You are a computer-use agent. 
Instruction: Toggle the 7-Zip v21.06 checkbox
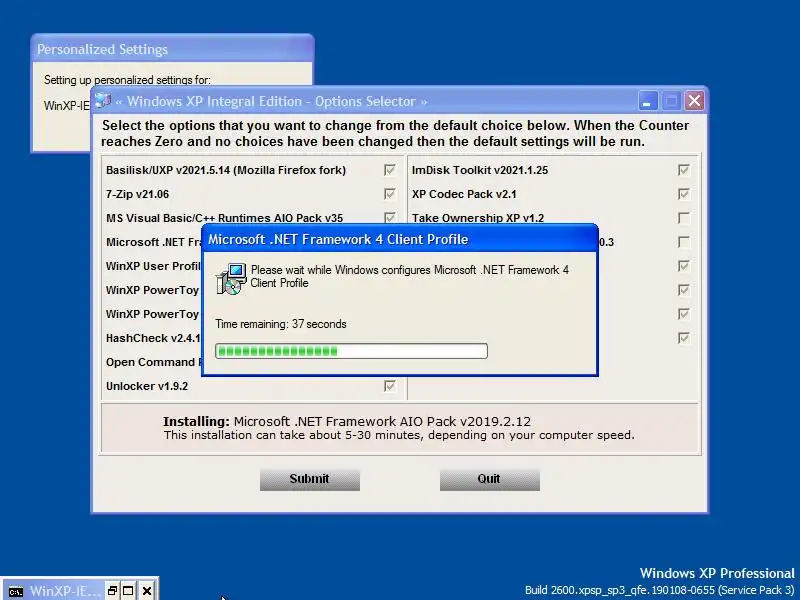click(x=389, y=194)
